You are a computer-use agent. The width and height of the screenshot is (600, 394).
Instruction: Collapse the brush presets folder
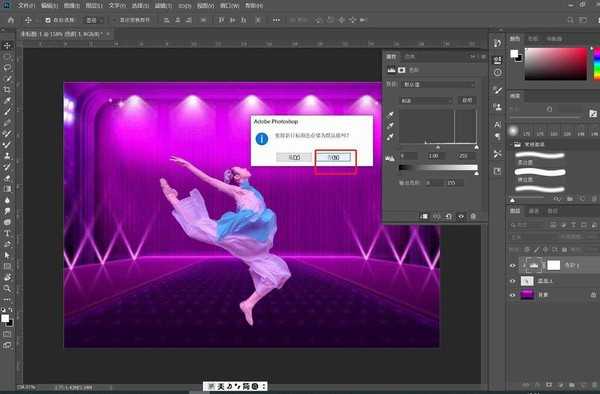coord(512,145)
